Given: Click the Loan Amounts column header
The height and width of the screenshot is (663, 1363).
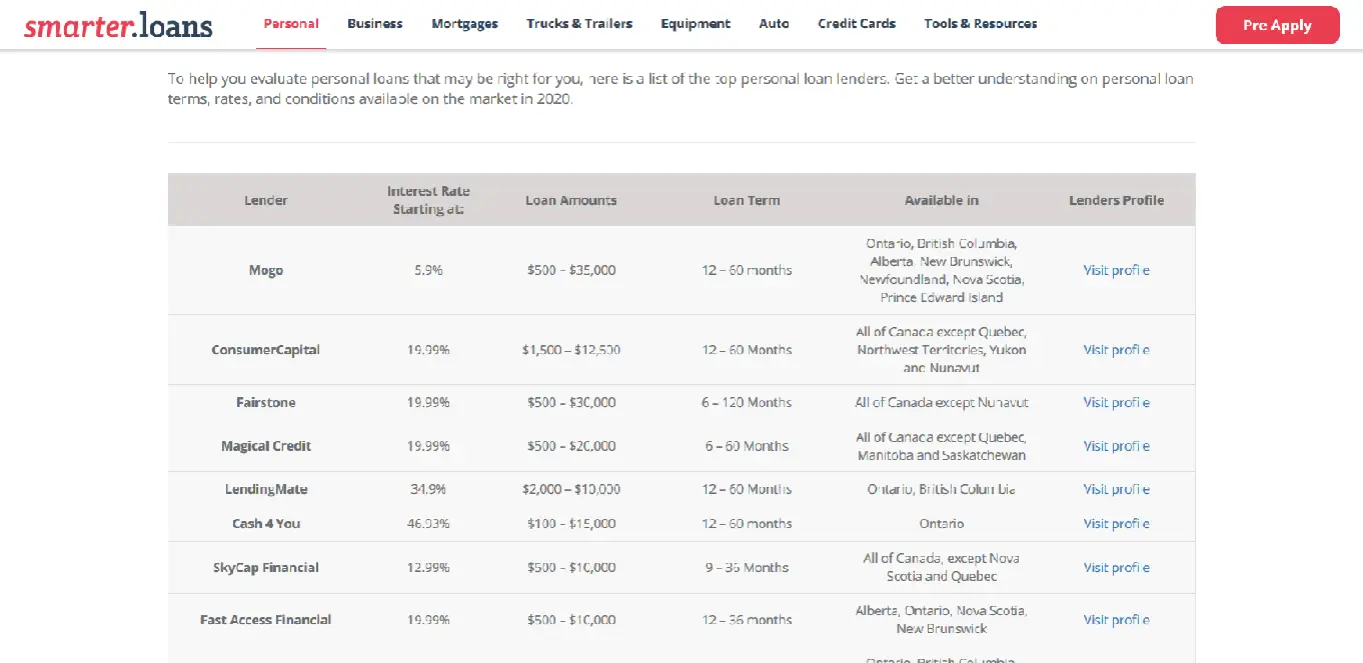Looking at the screenshot, I should point(571,200).
